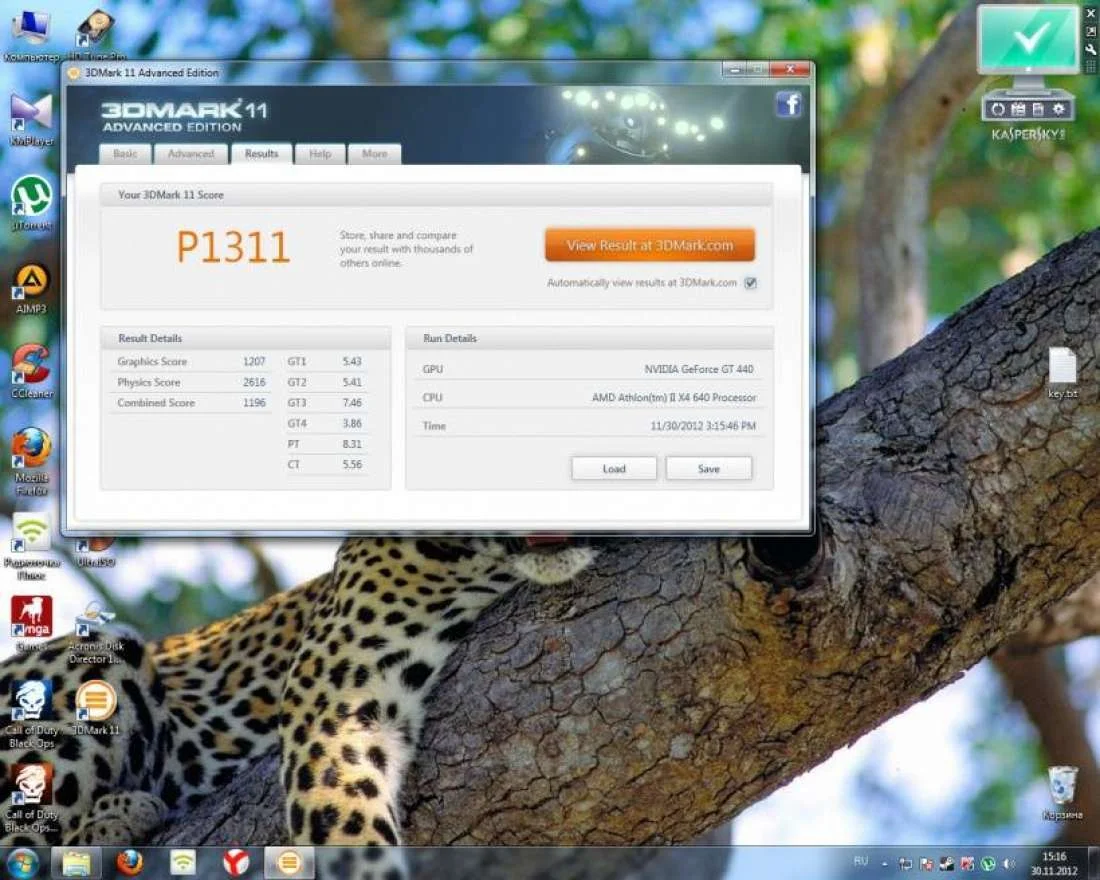1100x880 pixels.
Task: Click the P1311 score value
Action: pos(233,247)
